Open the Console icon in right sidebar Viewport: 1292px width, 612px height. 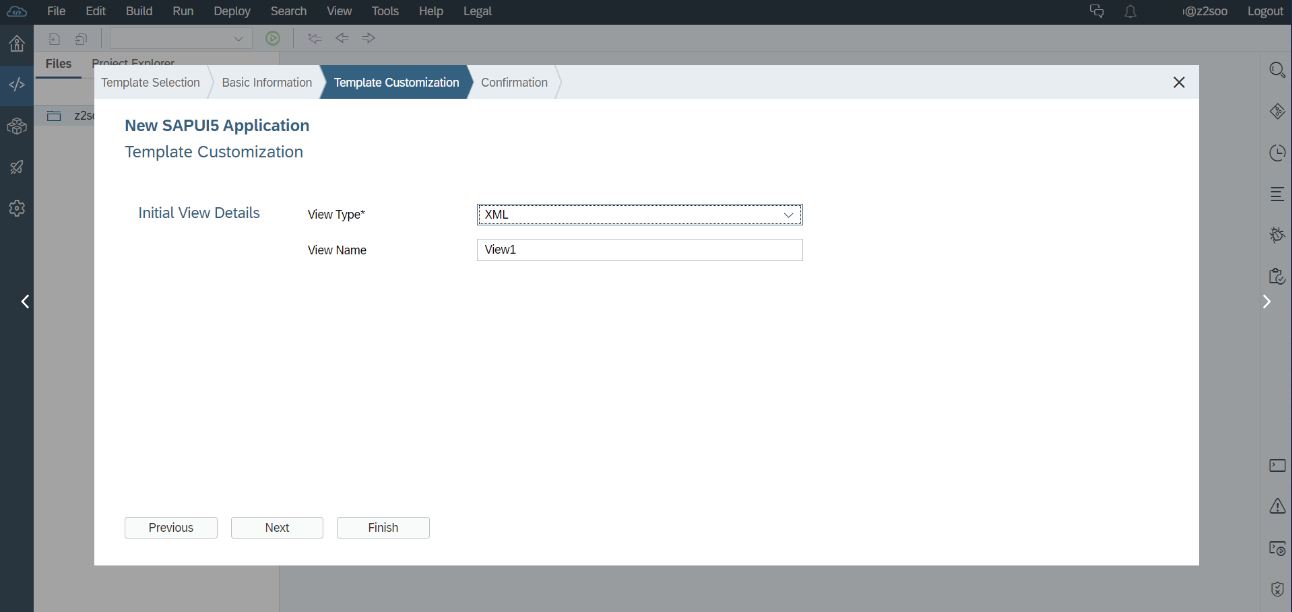pyautogui.click(x=1277, y=465)
